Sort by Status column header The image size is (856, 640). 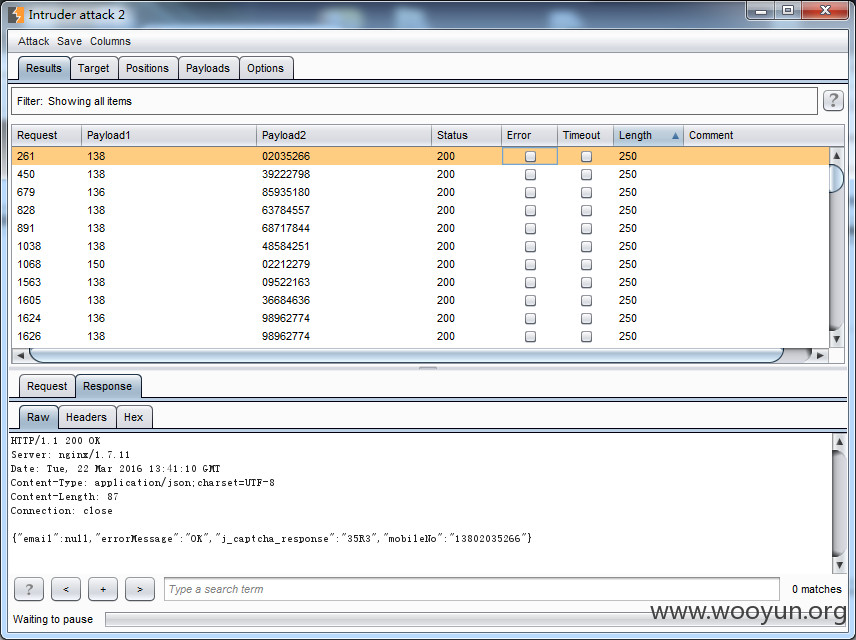(466, 135)
